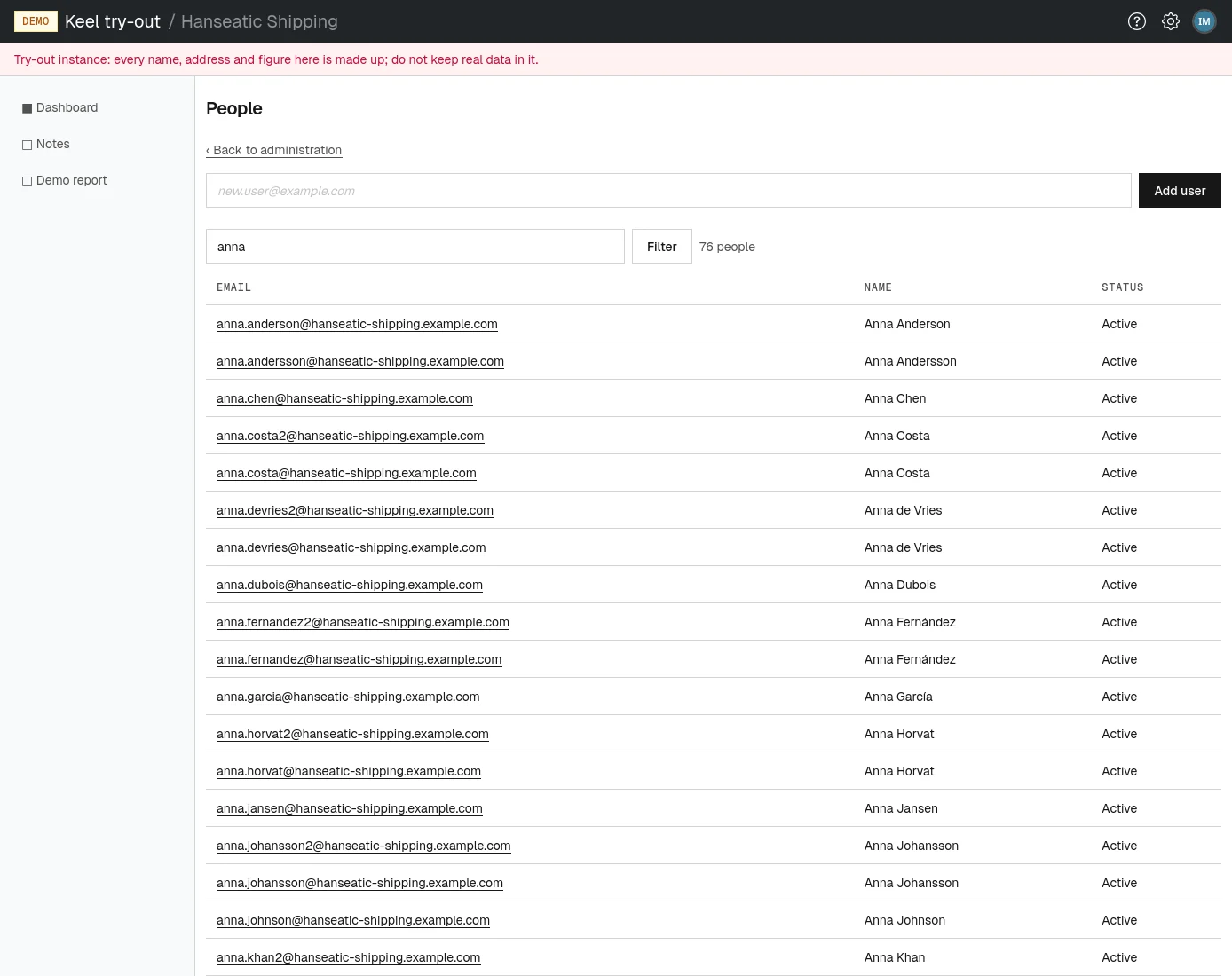Click the STATUS column header
1232x976 pixels.
[x=1123, y=287]
